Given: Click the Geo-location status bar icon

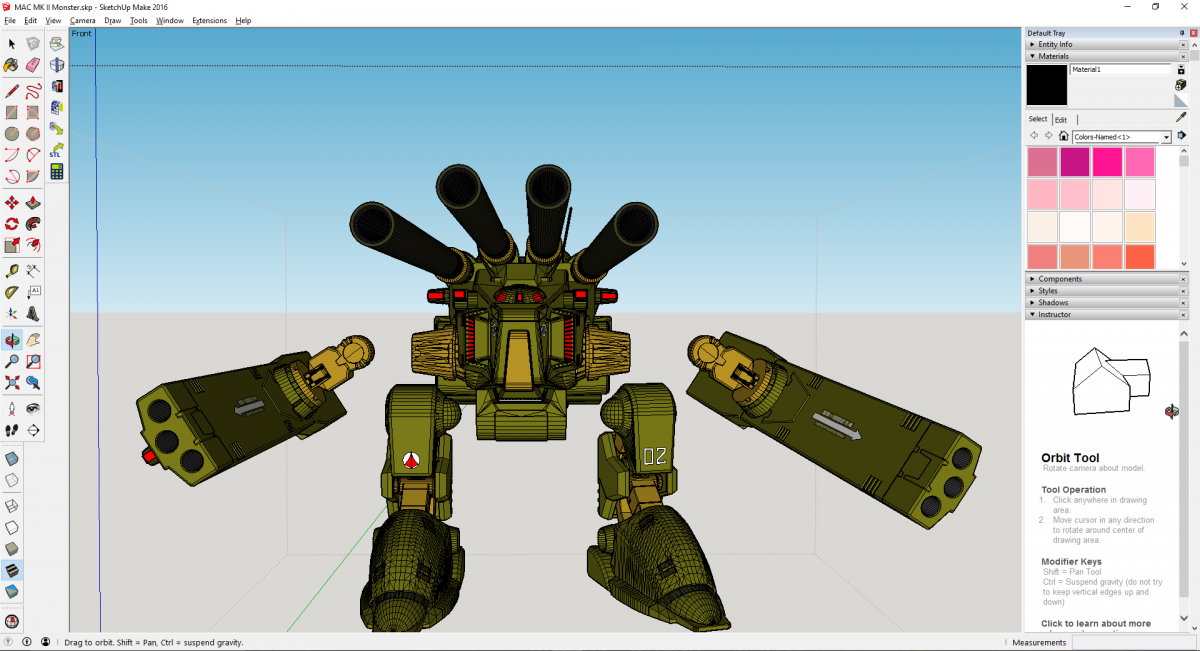Looking at the screenshot, I should coord(10,642).
